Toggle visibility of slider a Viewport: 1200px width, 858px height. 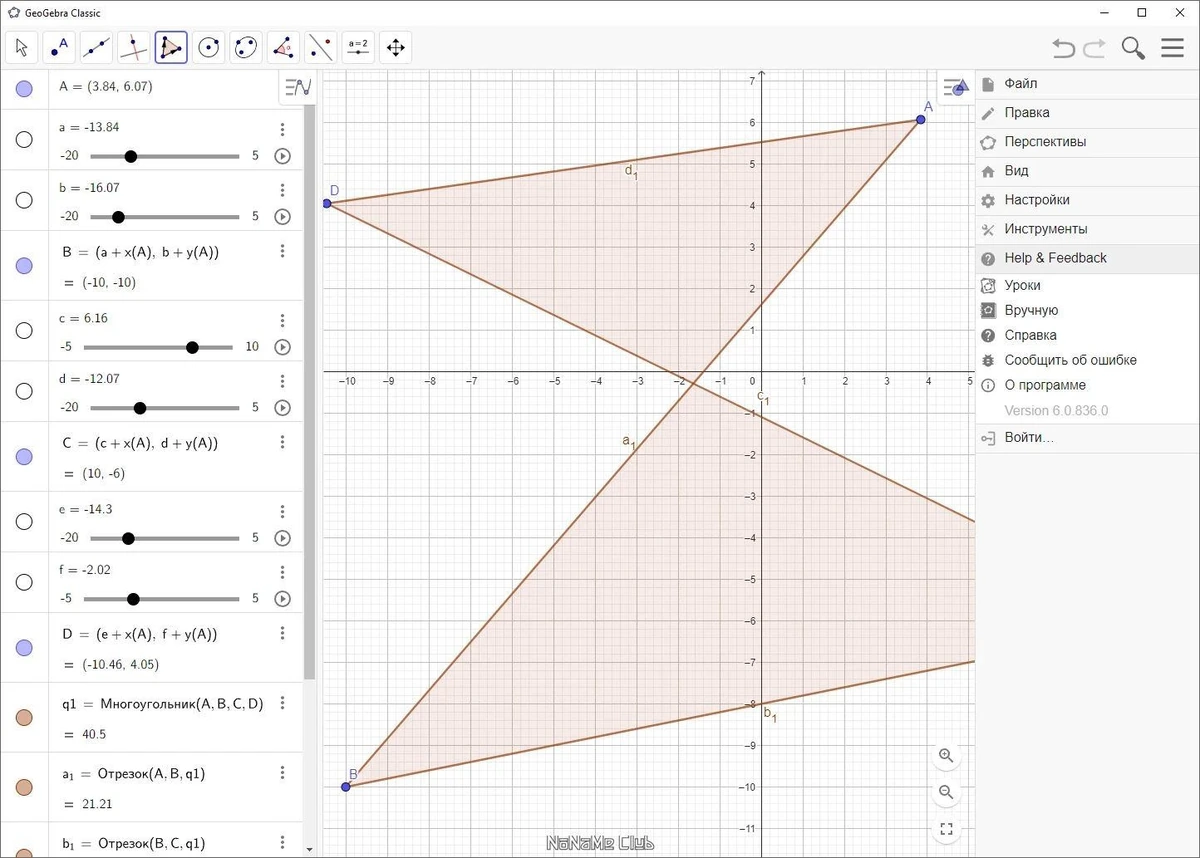coord(24,139)
